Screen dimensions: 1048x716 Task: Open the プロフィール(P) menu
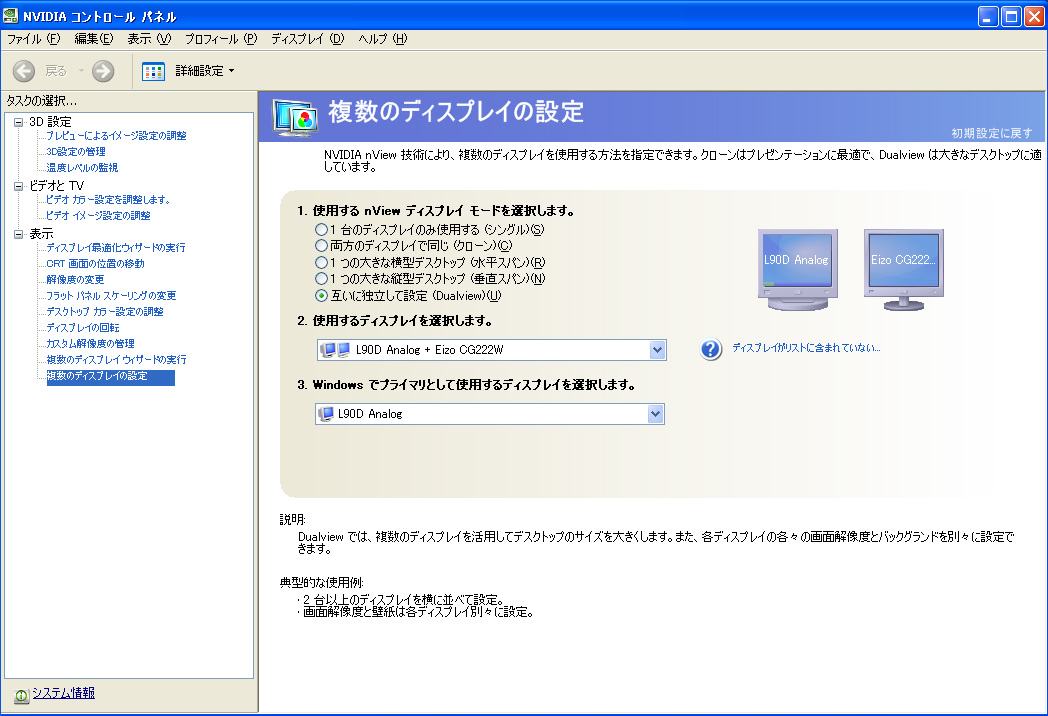221,39
